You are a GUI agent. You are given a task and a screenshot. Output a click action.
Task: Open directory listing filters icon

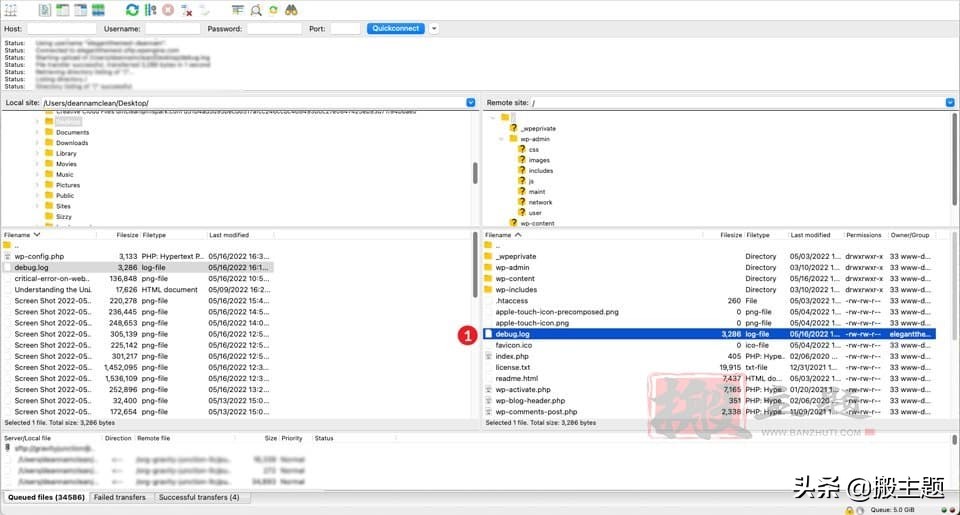coord(237,10)
